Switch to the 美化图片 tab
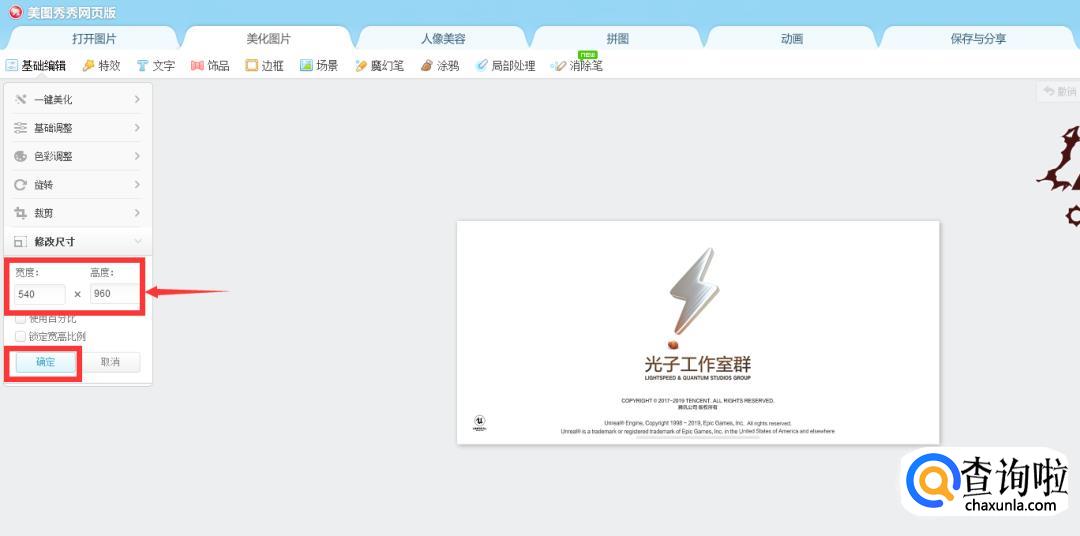Screen dimensions: 1080x536 pos(269,39)
